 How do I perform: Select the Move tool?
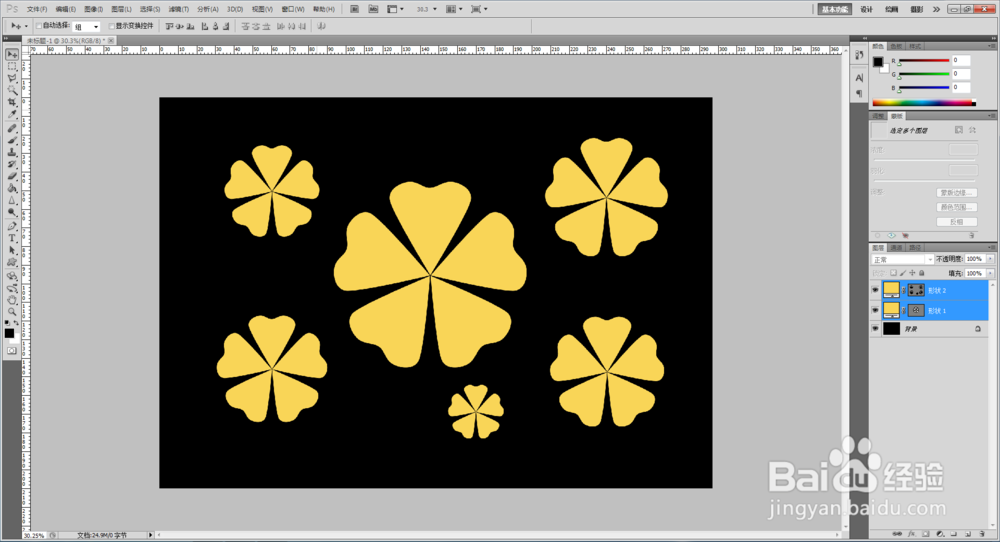click(x=11, y=54)
